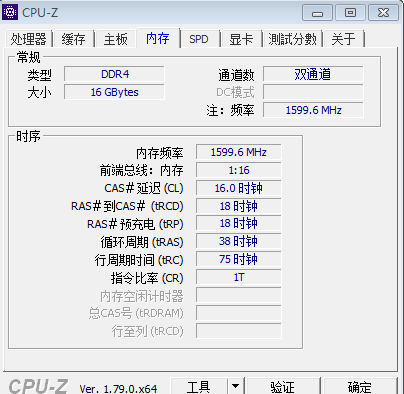This screenshot has width=404, height=394.
Task: Click the 类型 label
Action: [x=39, y=75]
